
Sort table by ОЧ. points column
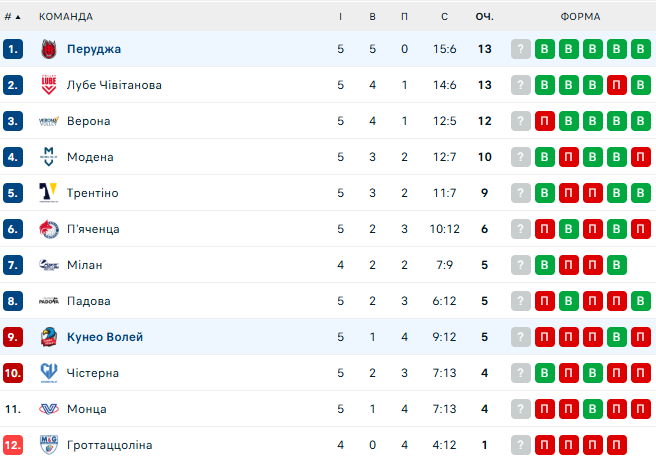click(x=485, y=17)
